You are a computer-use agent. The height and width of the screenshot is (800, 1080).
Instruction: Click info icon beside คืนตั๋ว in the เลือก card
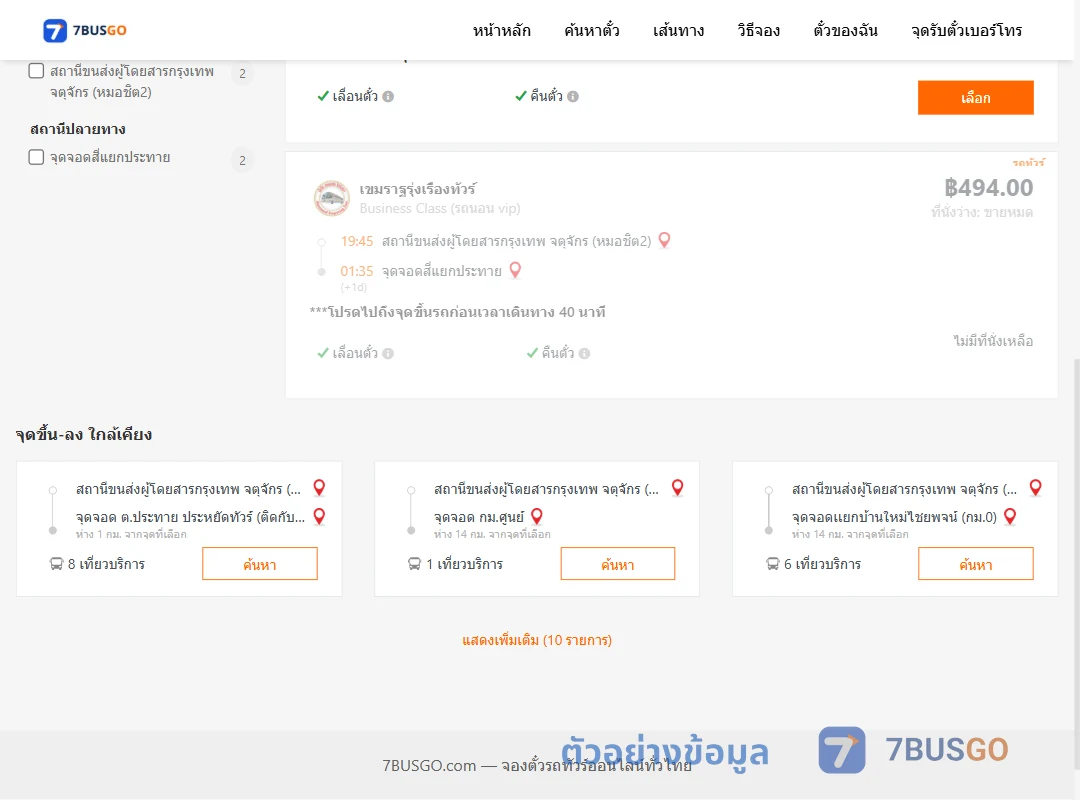[x=573, y=96]
